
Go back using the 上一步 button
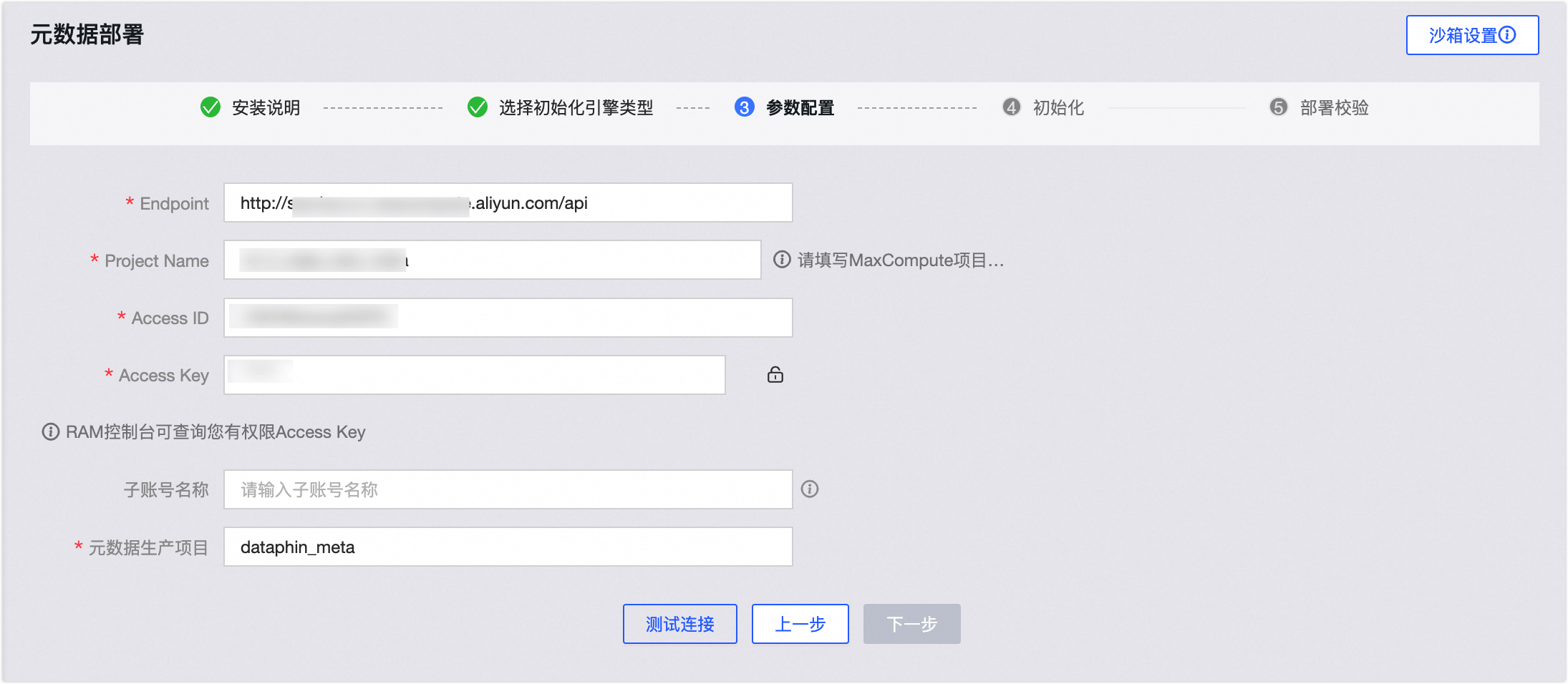(x=800, y=623)
